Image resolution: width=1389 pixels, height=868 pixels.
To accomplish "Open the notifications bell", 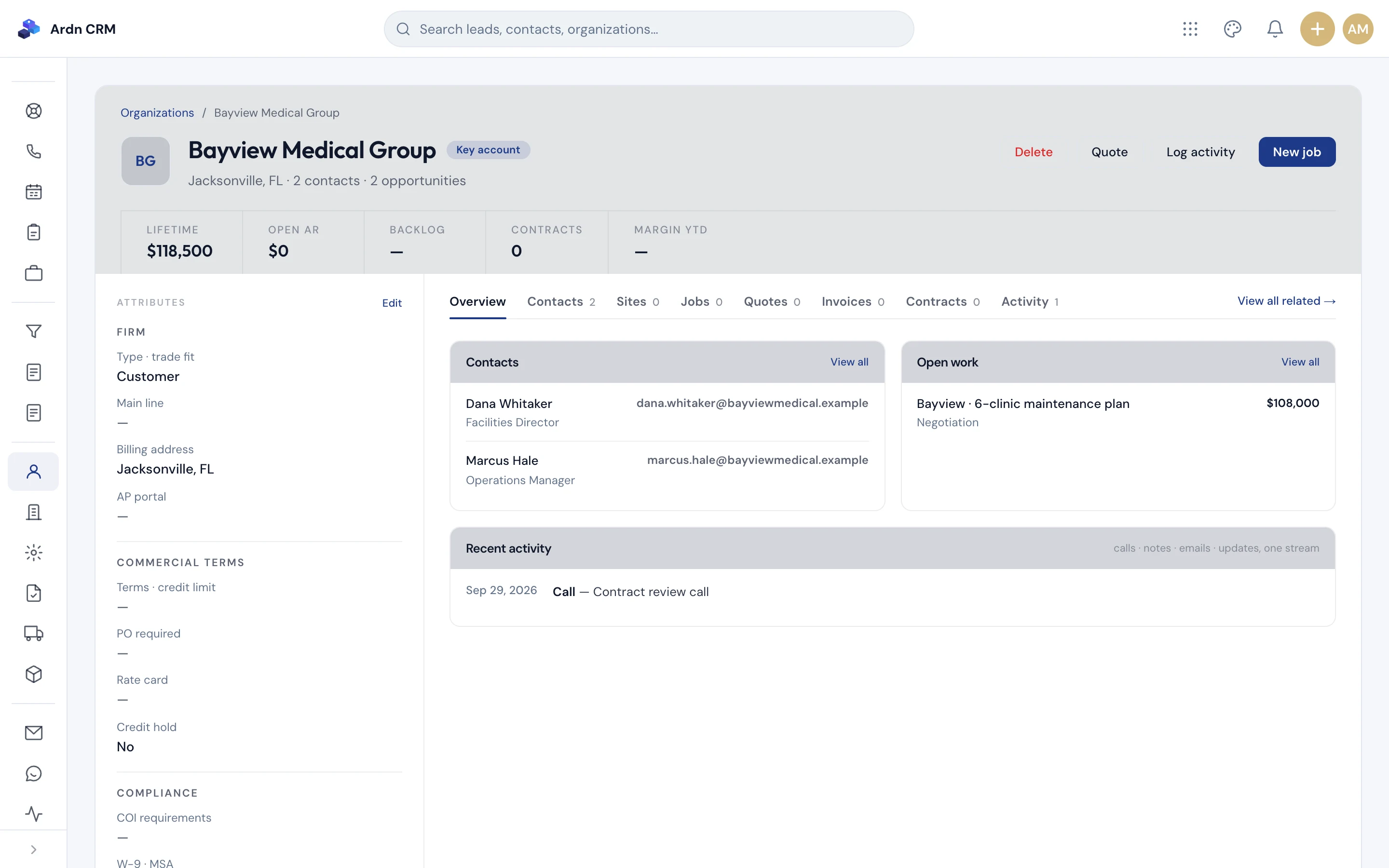I will tap(1275, 29).
